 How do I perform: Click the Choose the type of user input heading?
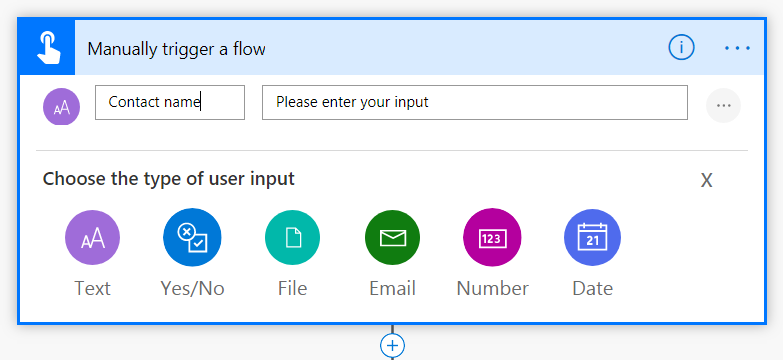pyautogui.click(x=169, y=178)
